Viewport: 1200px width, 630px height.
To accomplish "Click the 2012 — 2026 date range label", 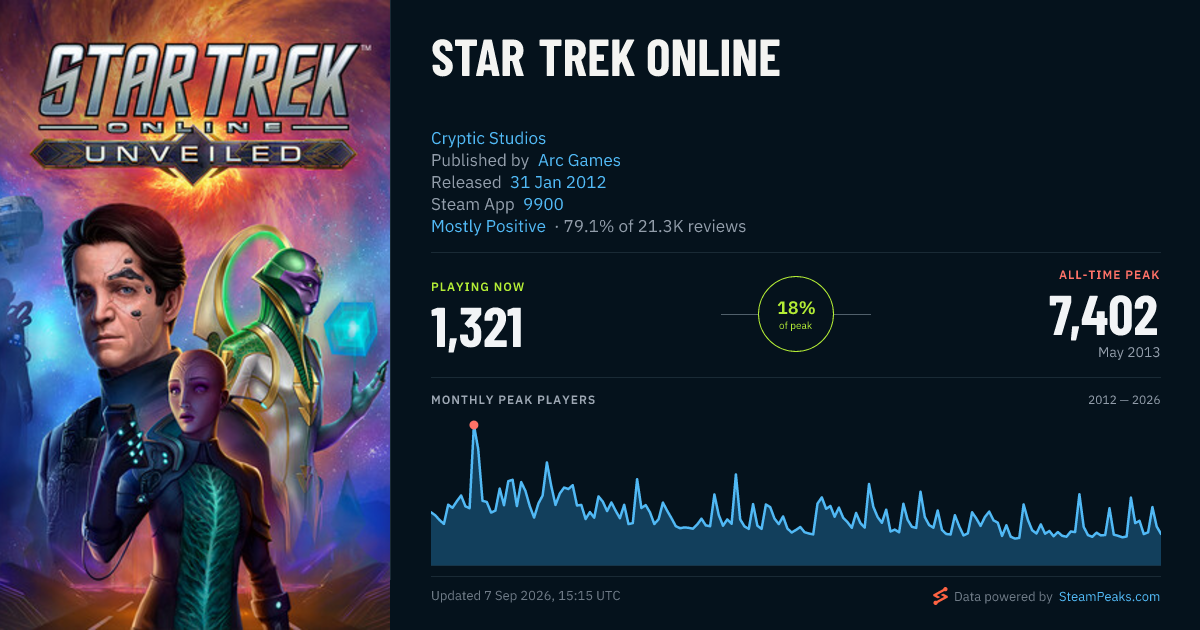I will point(1124,400).
